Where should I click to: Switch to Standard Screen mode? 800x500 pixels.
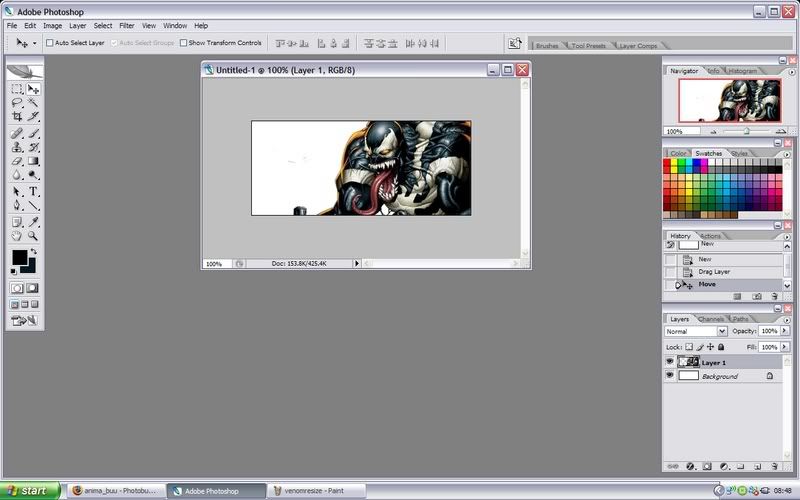pyautogui.click(x=15, y=305)
